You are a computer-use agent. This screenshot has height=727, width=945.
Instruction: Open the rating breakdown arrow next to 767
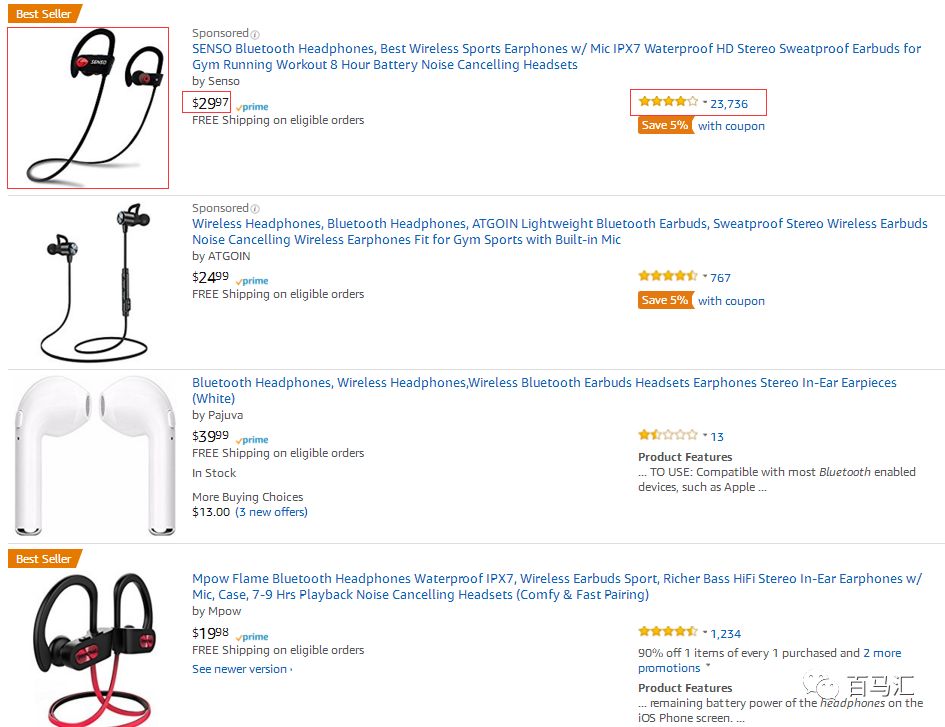(x=705, y=277)
